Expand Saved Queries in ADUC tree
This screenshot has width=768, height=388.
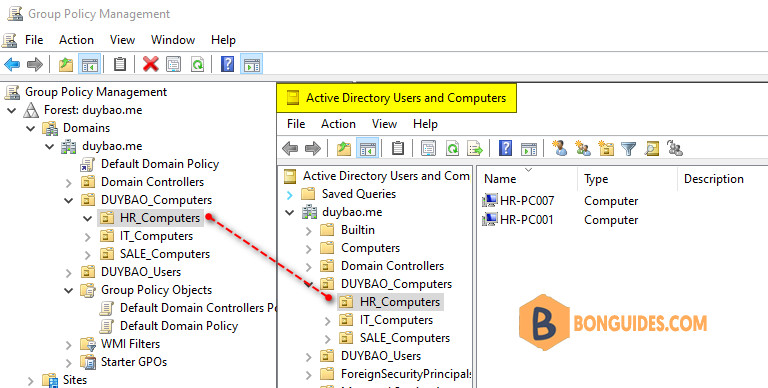tap(289, 194)
